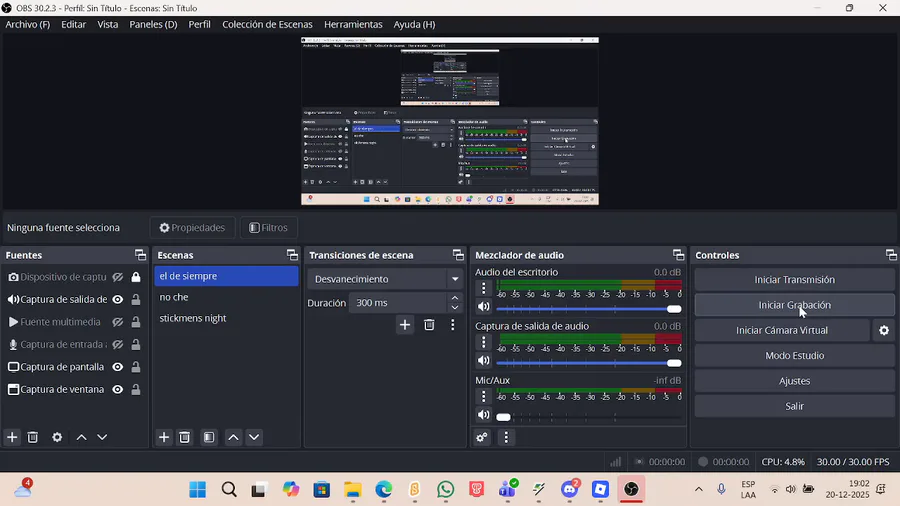The image size is (900, 506).
Task: Open virtual camera settings gear
Action: (884, 330)
